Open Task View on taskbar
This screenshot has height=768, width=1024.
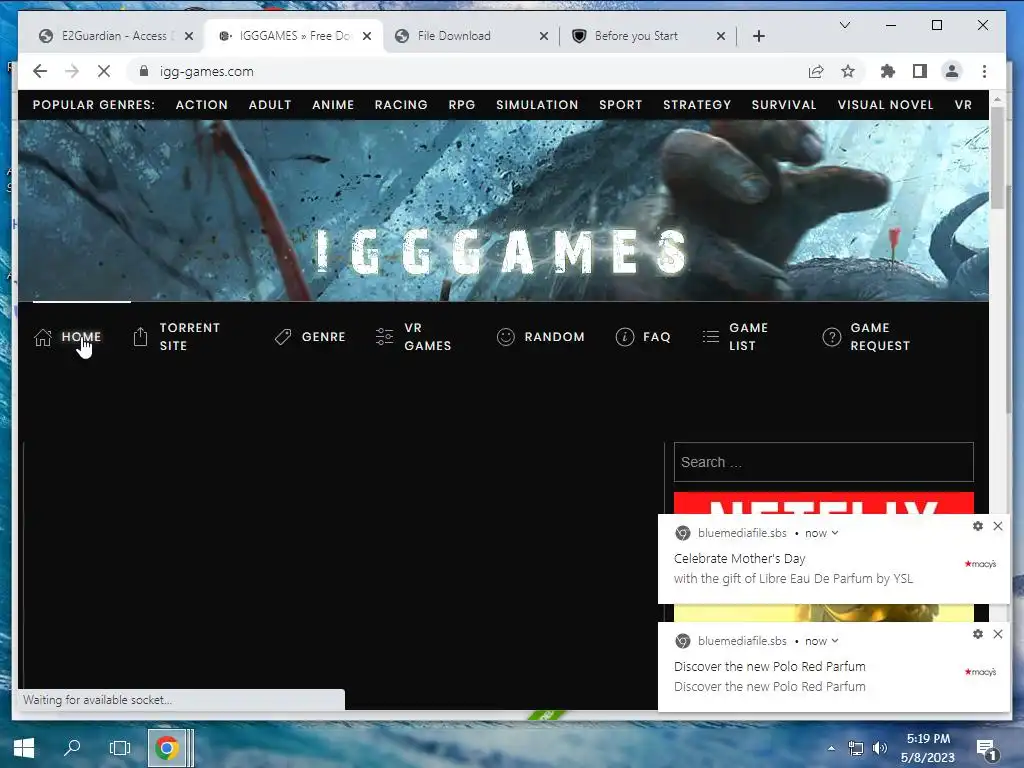[x=120, y=748]
